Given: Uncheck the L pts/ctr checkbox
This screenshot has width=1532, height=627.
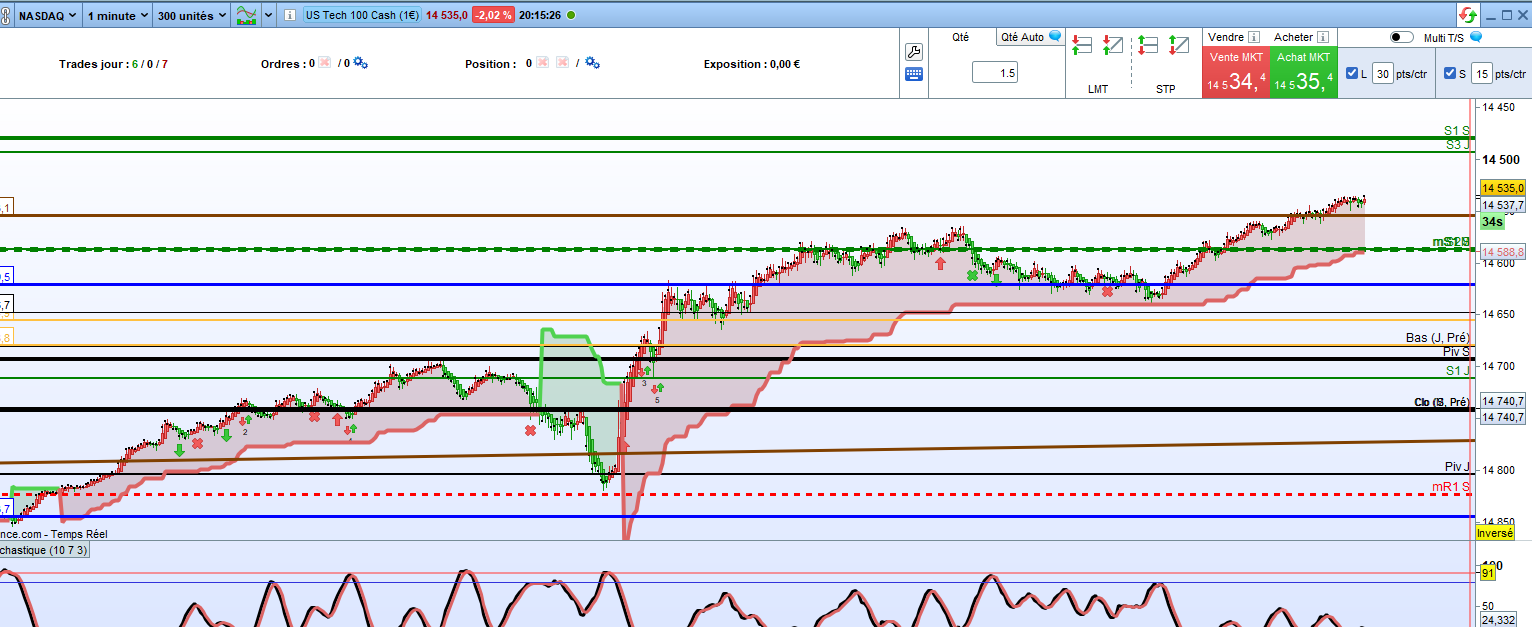Looking at the screenshot, I should tap(1353, 73).
